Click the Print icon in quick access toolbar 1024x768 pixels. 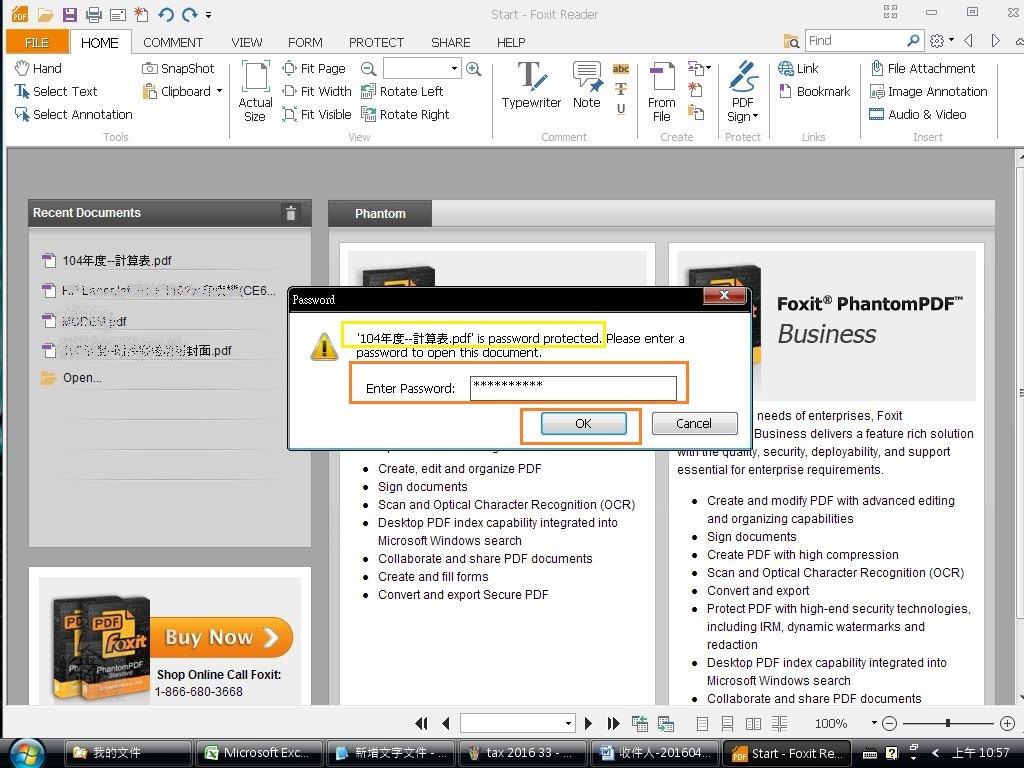pyautogui.click(x=93, y=14)
